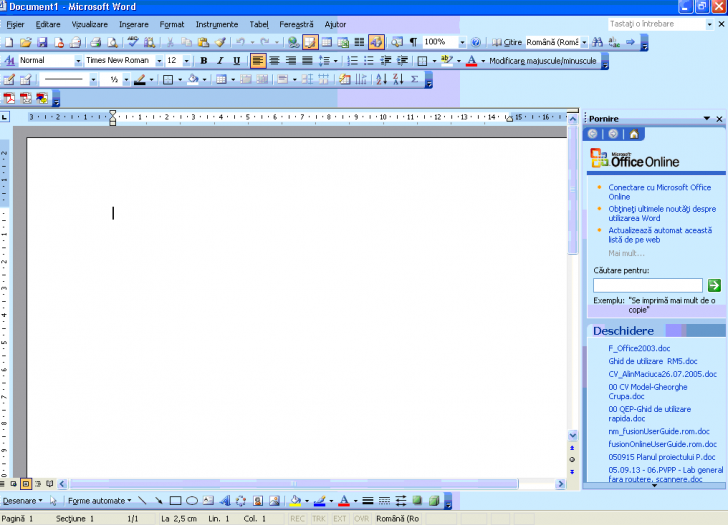The width and height of the screenshot is (728, 525).
Task: Expand the Desenare menu
Action: coord(22,501)
